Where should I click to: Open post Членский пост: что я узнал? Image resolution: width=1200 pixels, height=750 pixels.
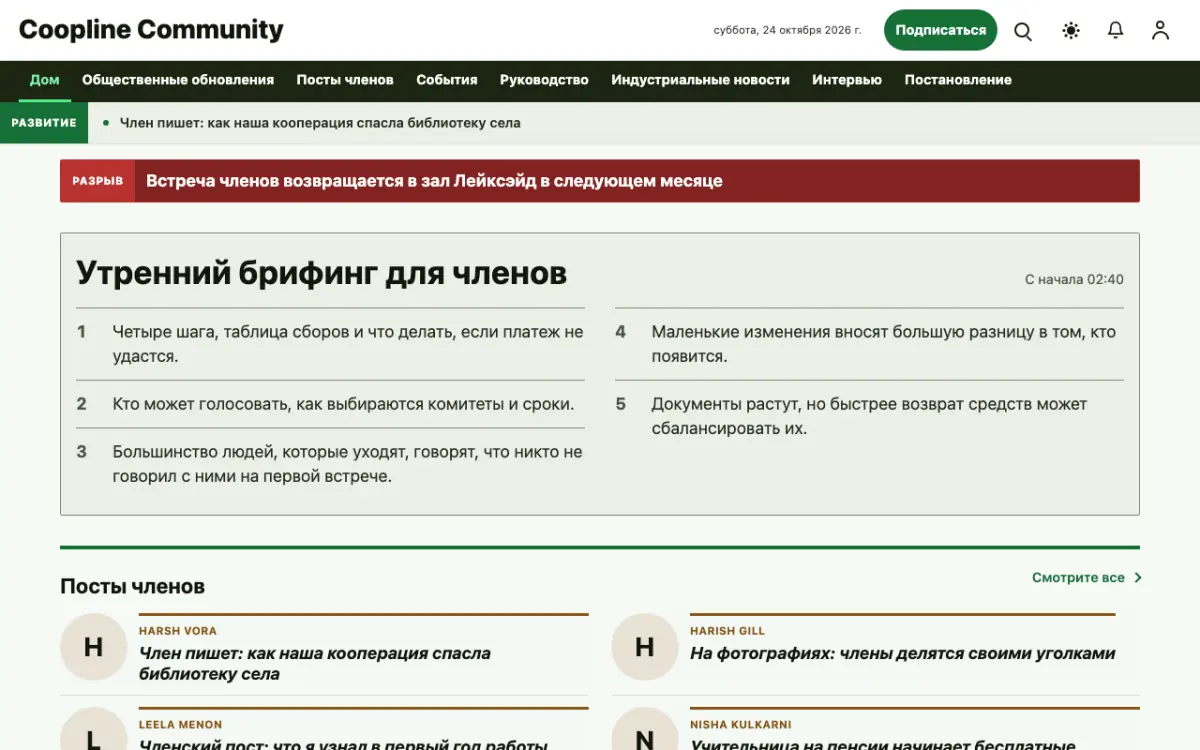point(343,744)
